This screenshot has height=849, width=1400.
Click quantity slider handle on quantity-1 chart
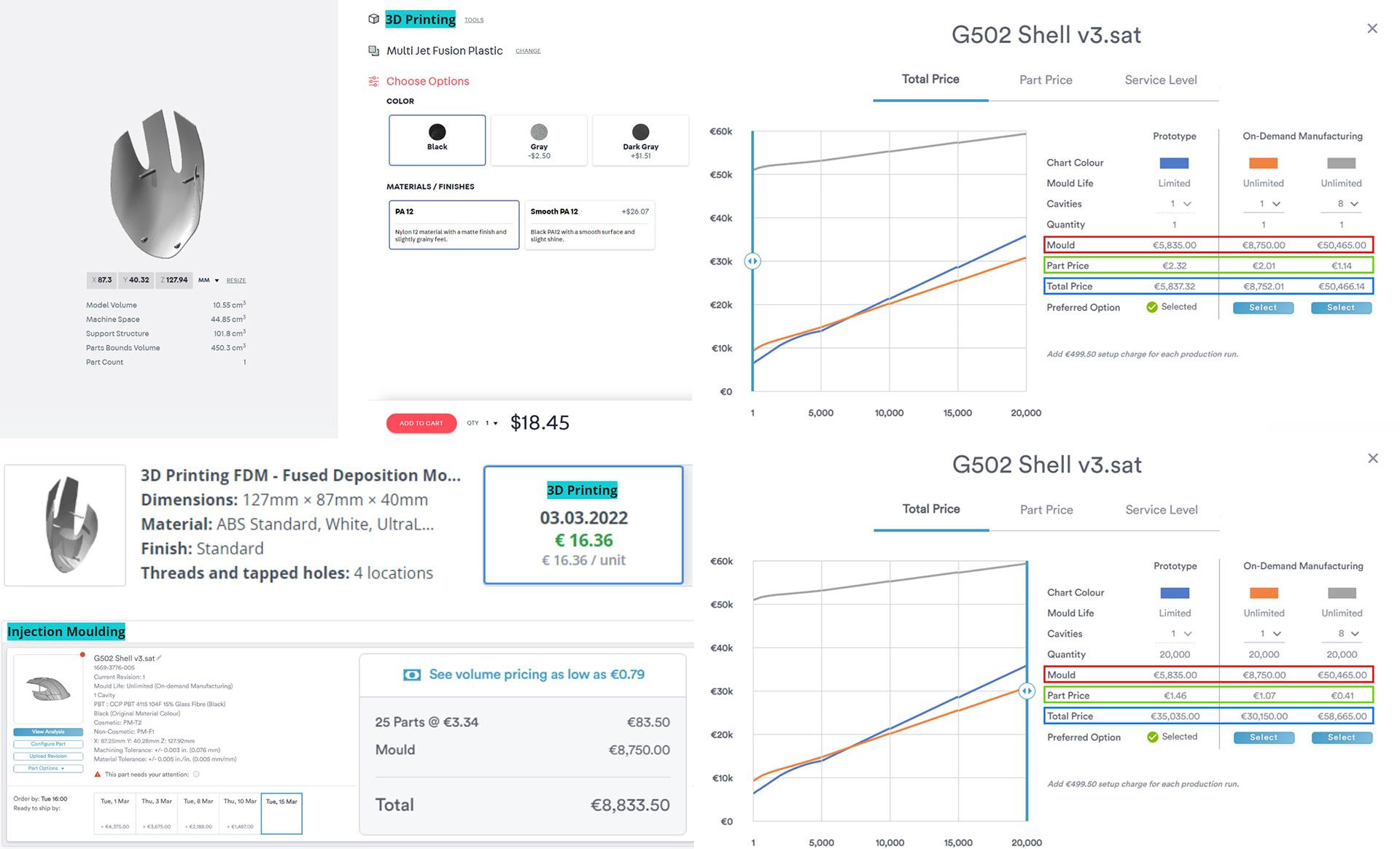[x=752, y=261]
